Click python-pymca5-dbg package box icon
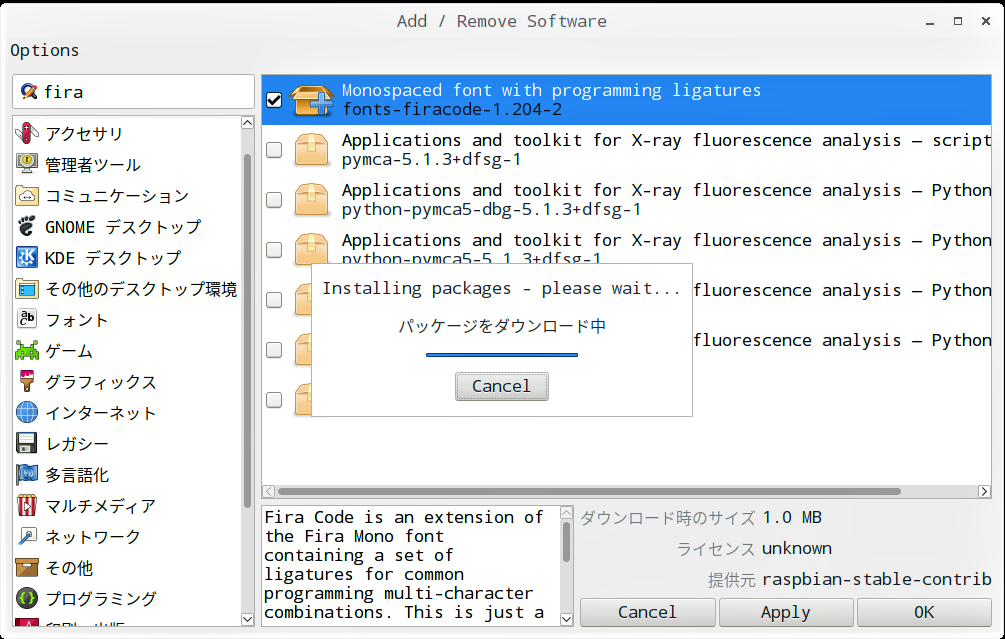Image resolution: width=1005 pixels, height=639 pixels. (311, 200)
